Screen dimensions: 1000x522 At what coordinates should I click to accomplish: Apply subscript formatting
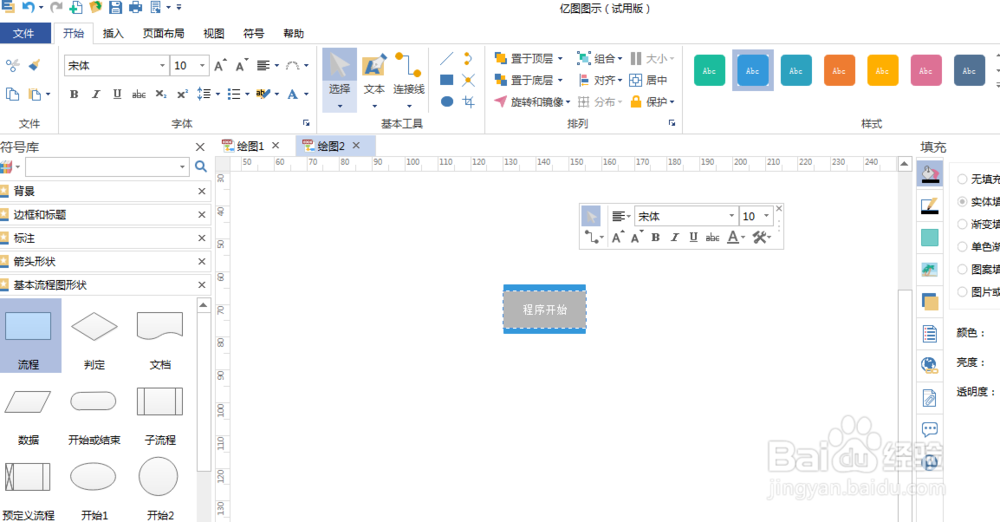point(161,94)
